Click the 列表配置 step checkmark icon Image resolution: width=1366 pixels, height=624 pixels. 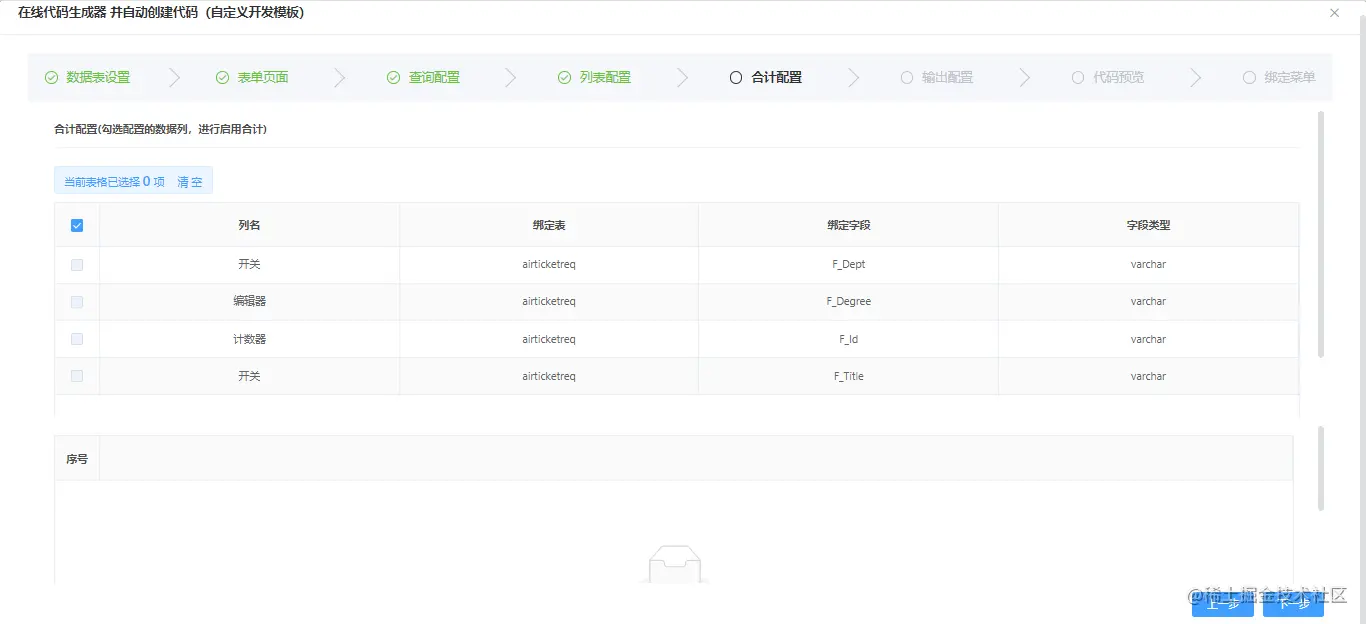coord(564,77)
